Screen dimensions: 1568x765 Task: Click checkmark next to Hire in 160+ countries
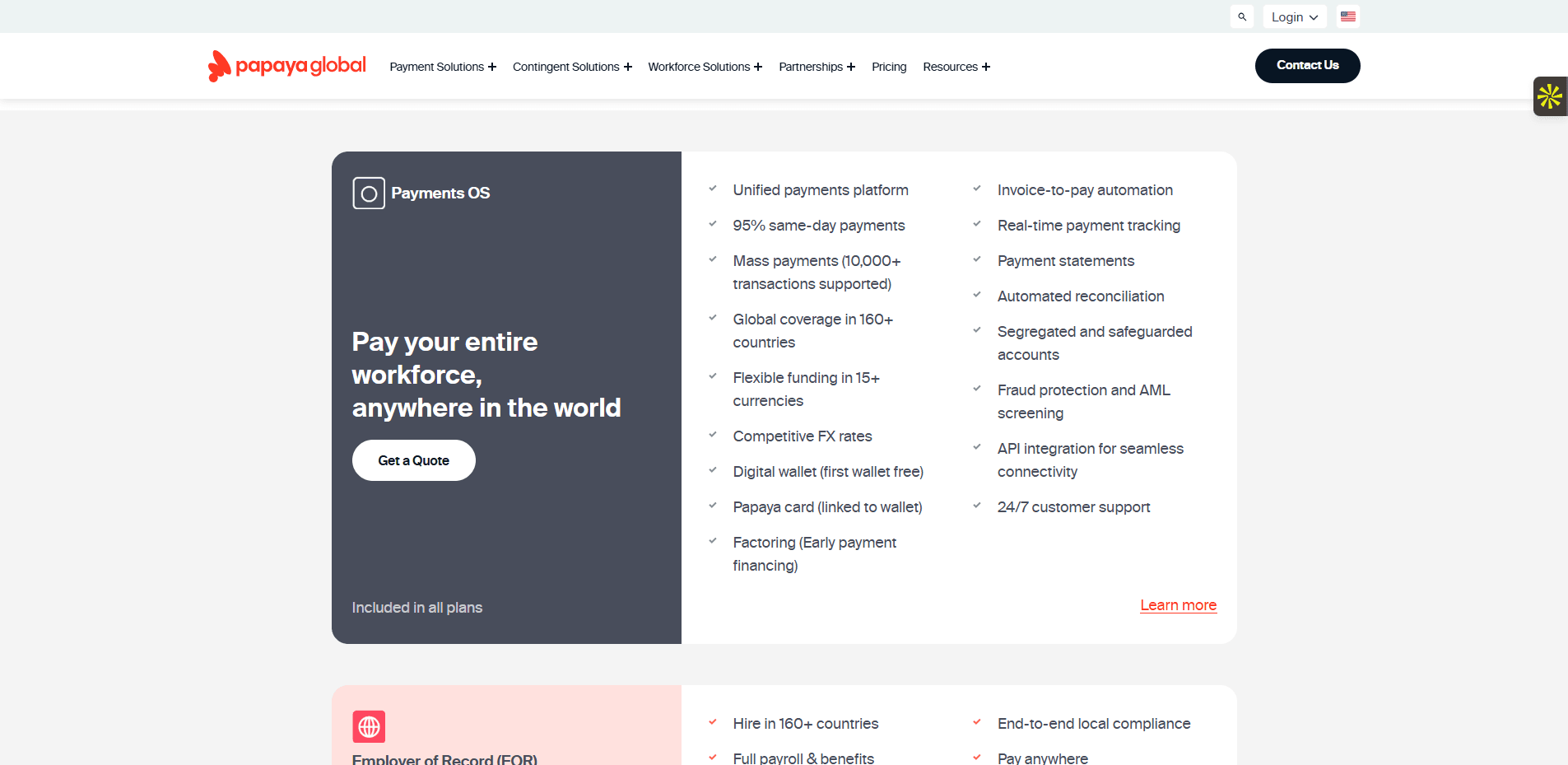tap(713, 723)
